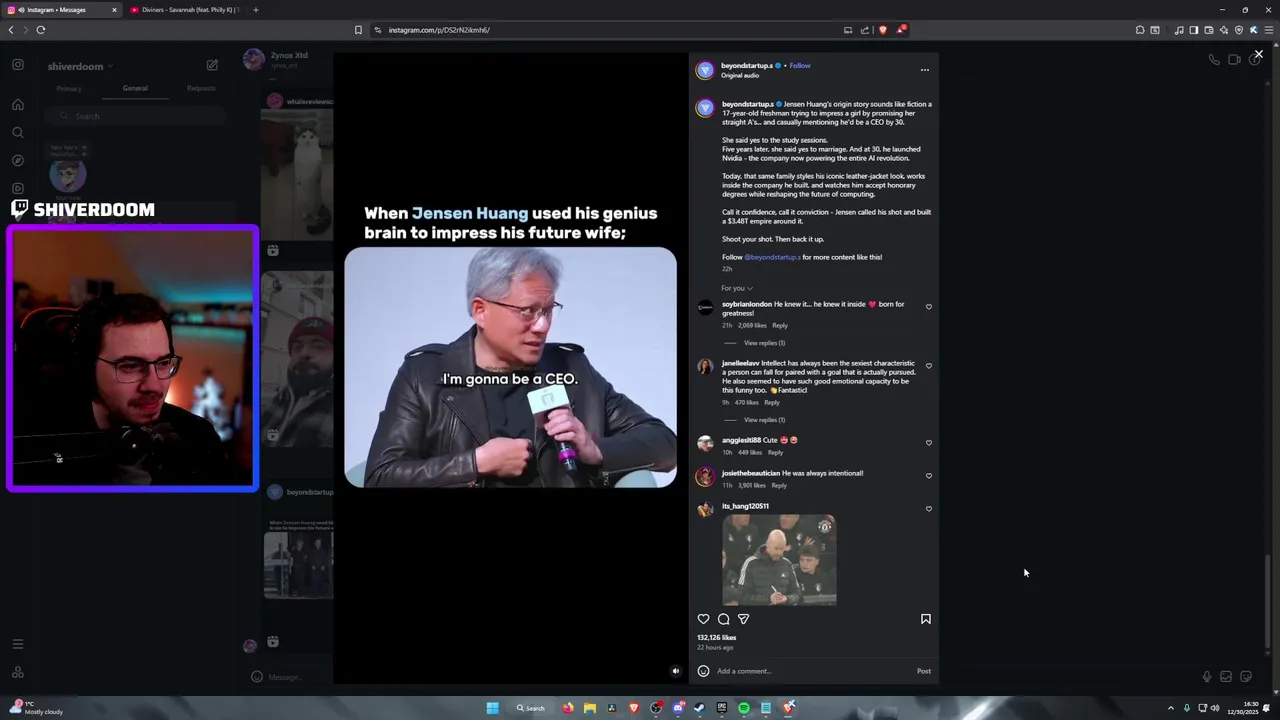Open the GIF image in its_hang120511's comment
The image size is (1280, 720).
click(779, 560)
